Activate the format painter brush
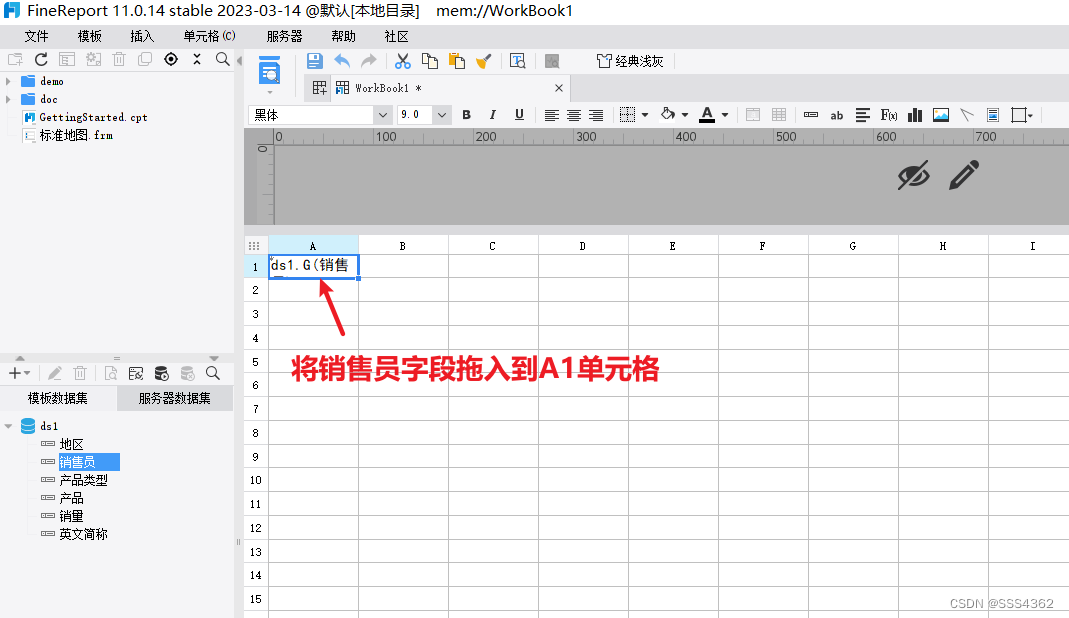This screenshot has height=618, width=1069. [483, 61]
